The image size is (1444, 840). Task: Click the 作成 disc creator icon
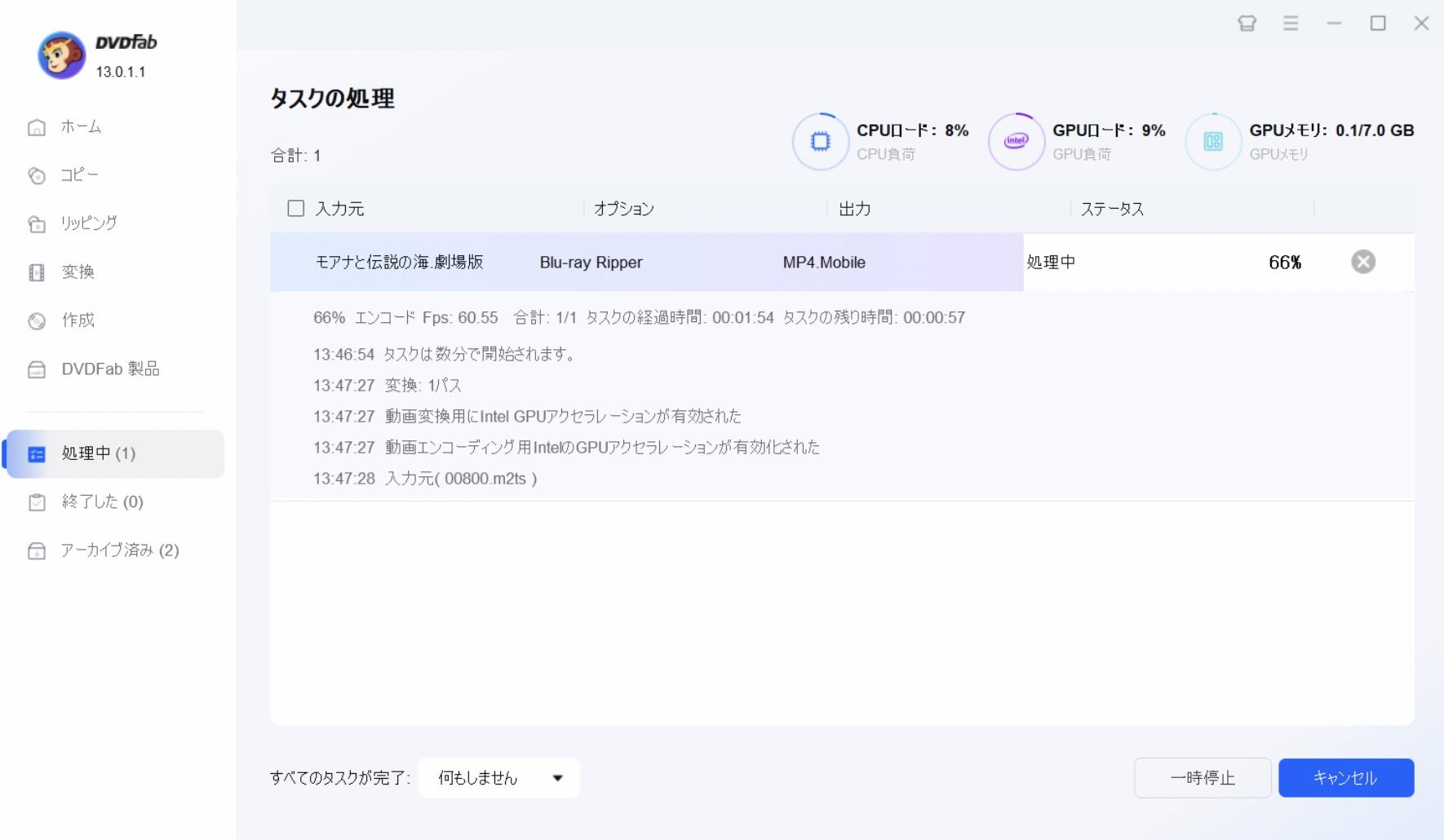point(37,321)
